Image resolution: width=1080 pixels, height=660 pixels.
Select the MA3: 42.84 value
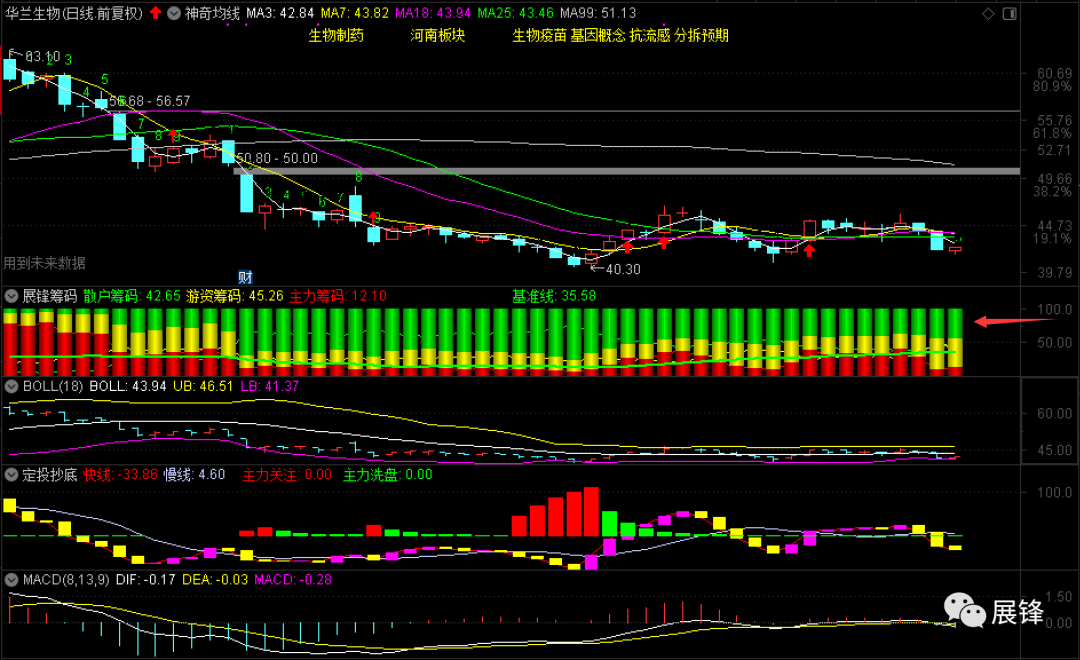coord(280,13)
